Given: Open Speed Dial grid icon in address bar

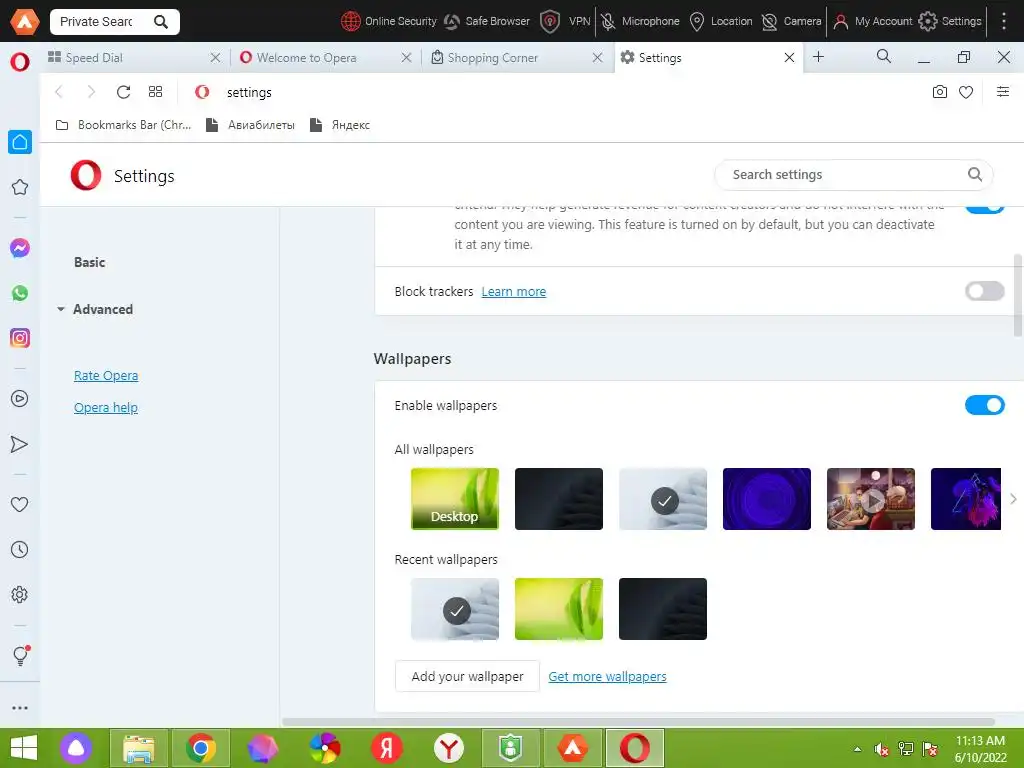Looking at the screenshot, I should tap(155, 92).
